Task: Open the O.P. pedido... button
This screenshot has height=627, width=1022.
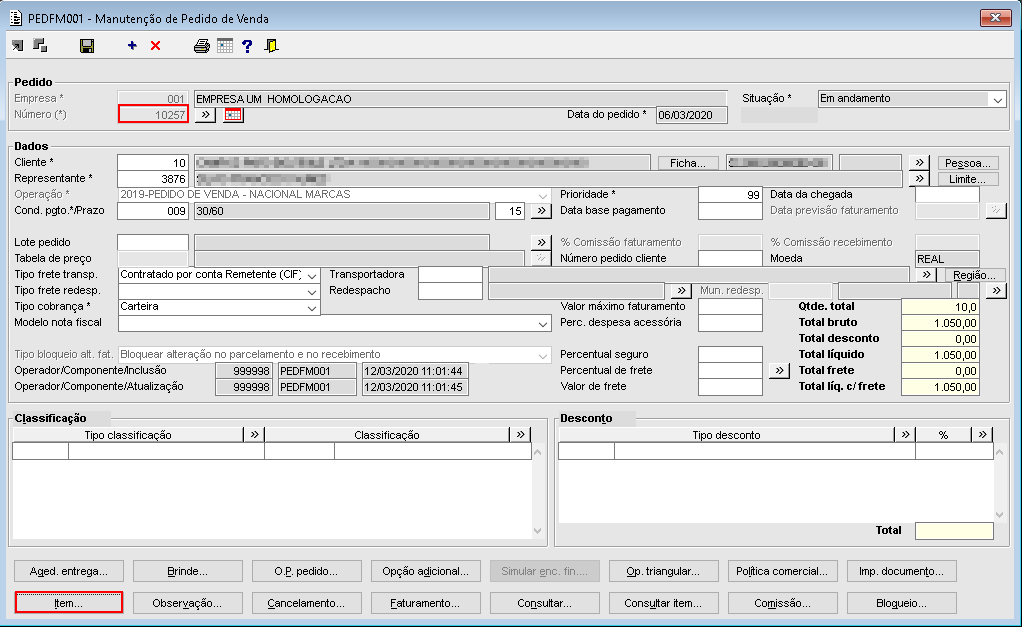Action: click(306, 571)
